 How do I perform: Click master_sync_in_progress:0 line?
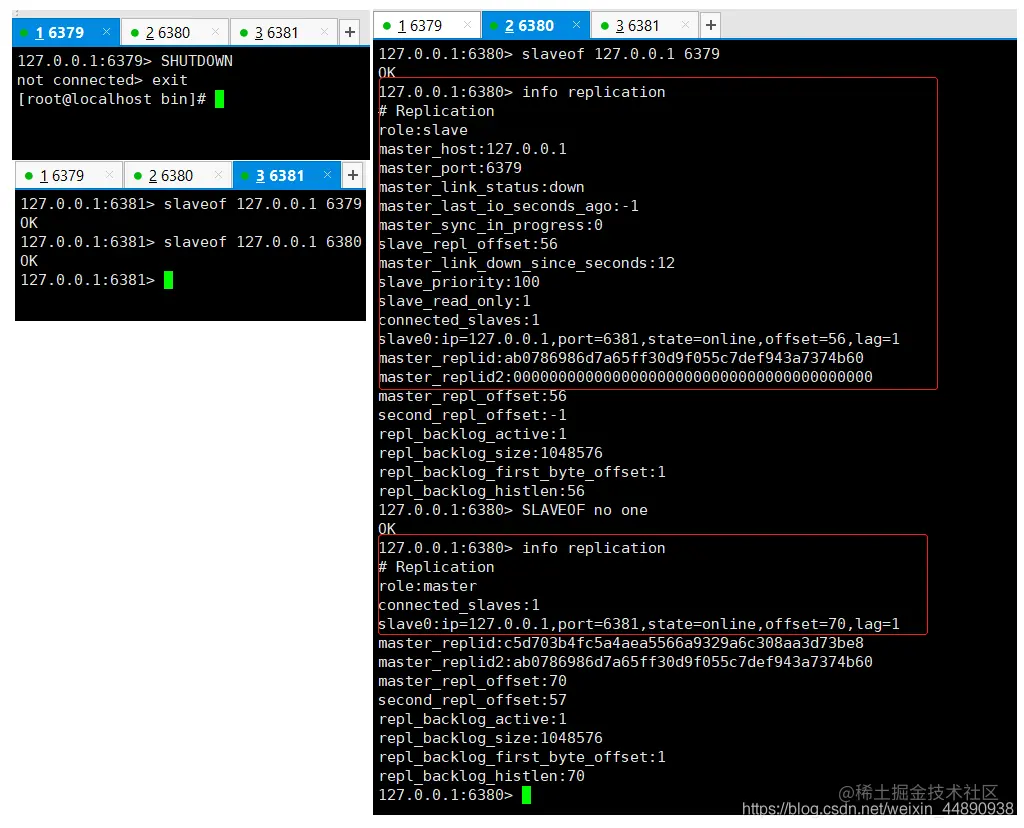coord(490,225)
